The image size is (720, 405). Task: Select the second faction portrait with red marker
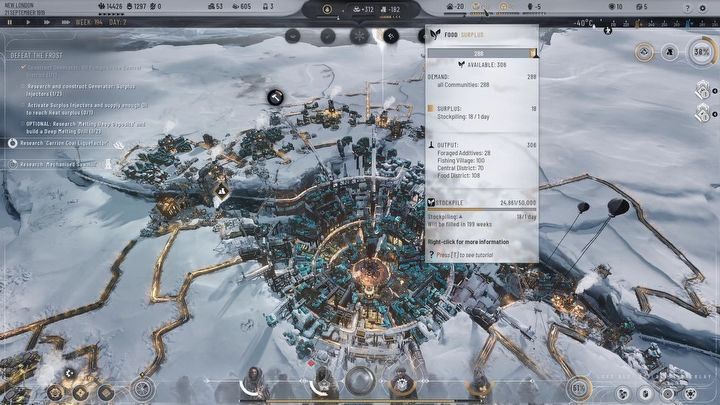coord(323,383)
